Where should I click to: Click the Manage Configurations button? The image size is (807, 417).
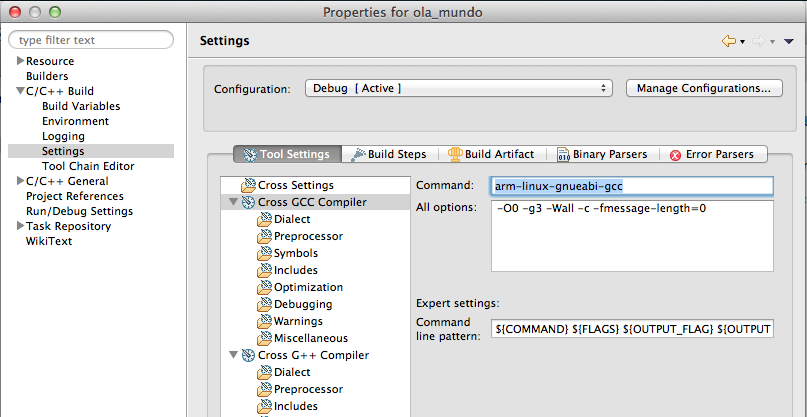pos(704,88)
